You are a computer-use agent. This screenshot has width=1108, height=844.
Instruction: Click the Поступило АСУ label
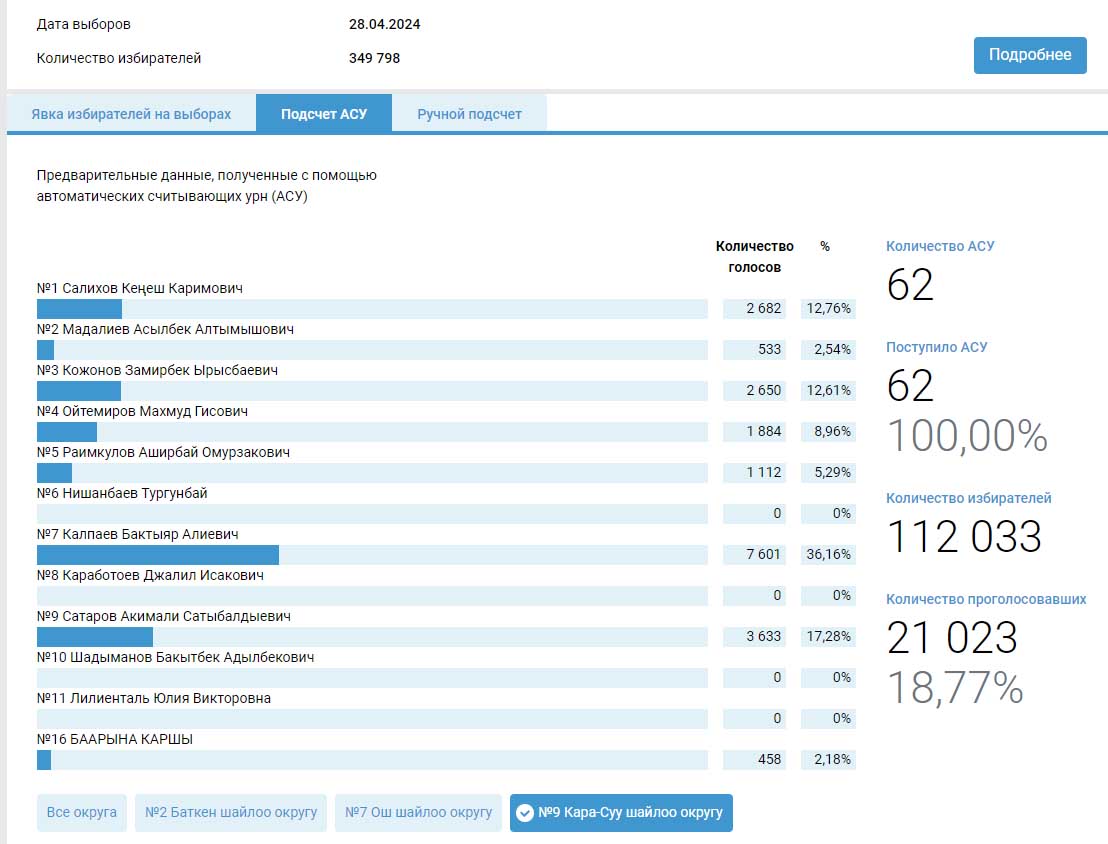click(936, 347)
